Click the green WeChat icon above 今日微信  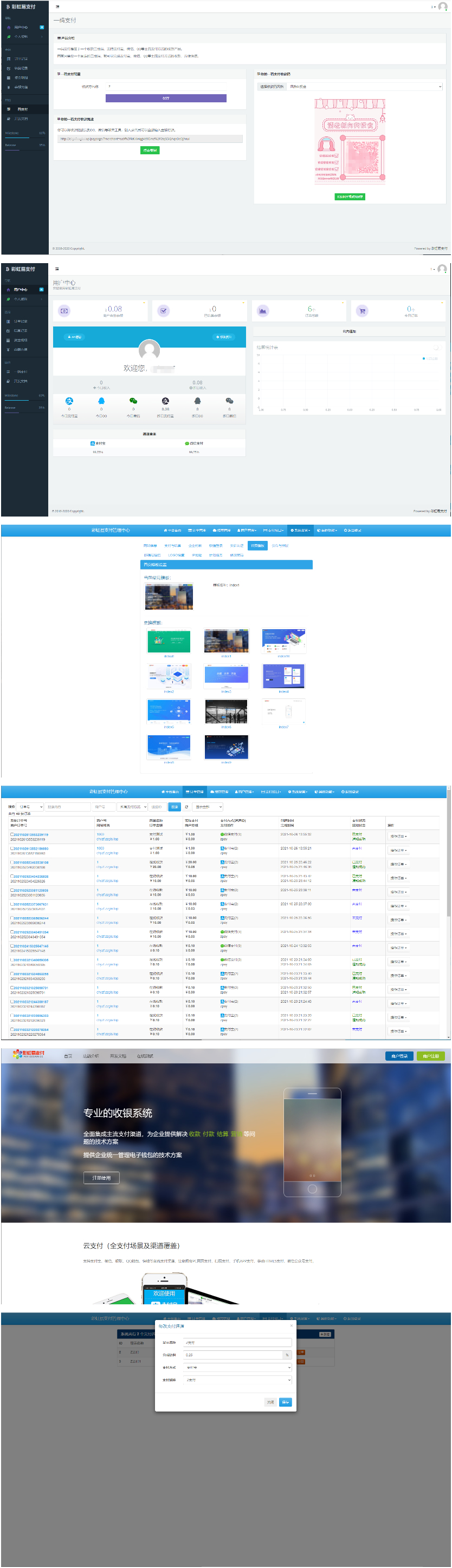click(x=133, y=401)
